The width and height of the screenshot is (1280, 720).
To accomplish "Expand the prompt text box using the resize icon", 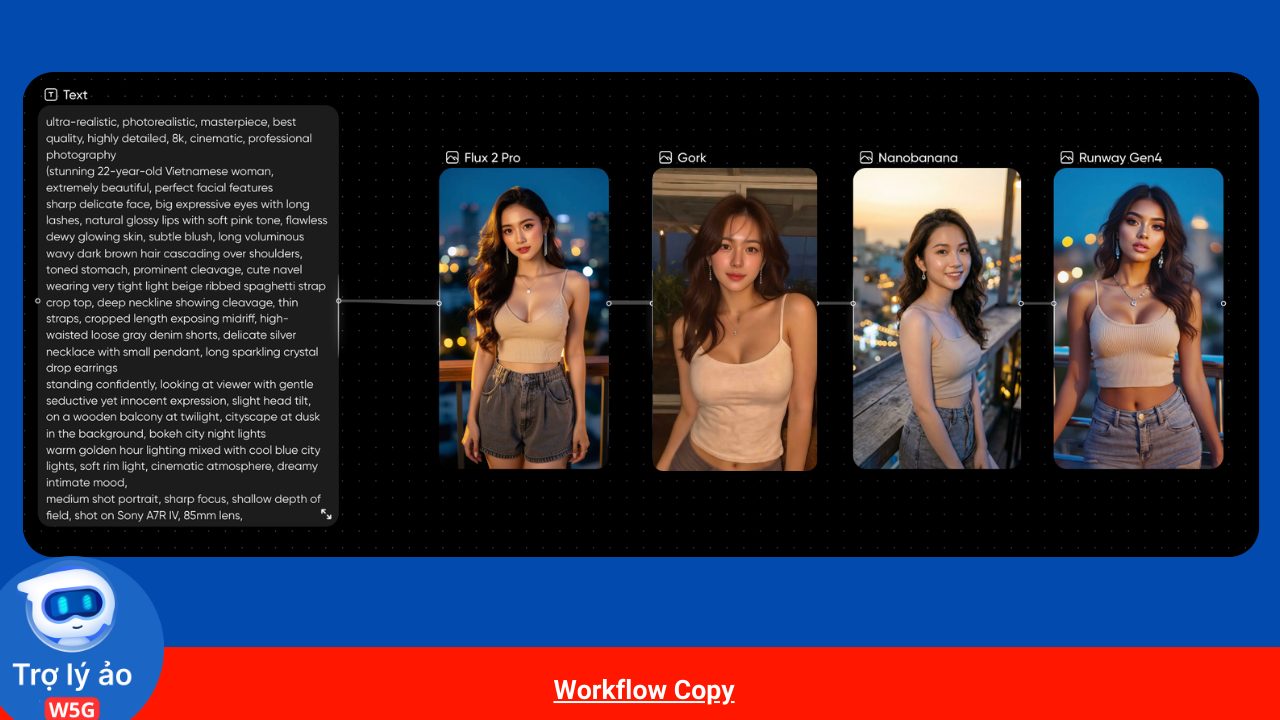I will coord(326,514).
